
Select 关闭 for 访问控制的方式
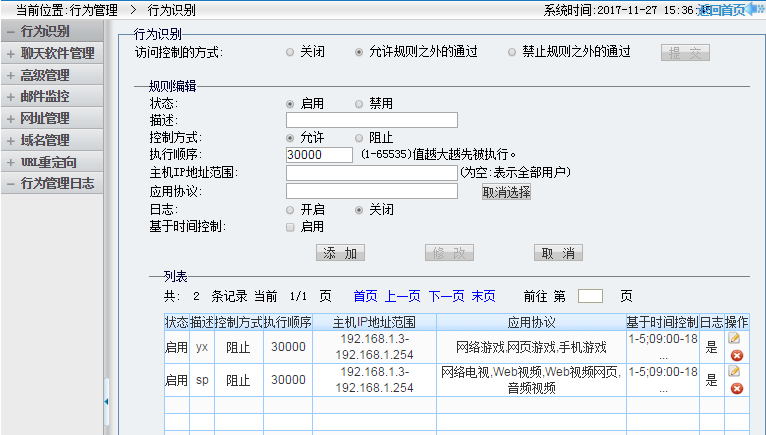point(290,52)
